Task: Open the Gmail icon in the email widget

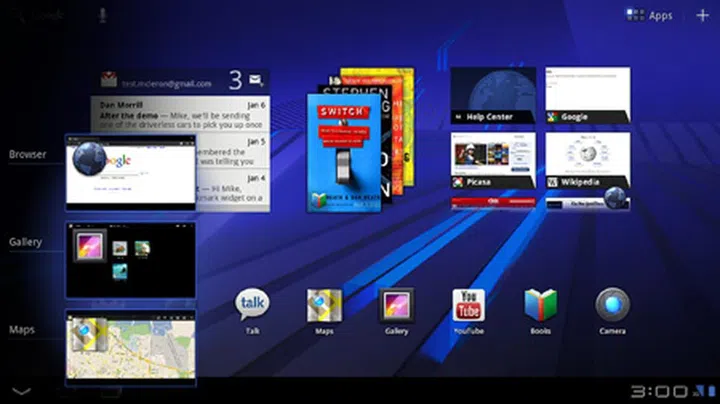Action: pos(109,79)
